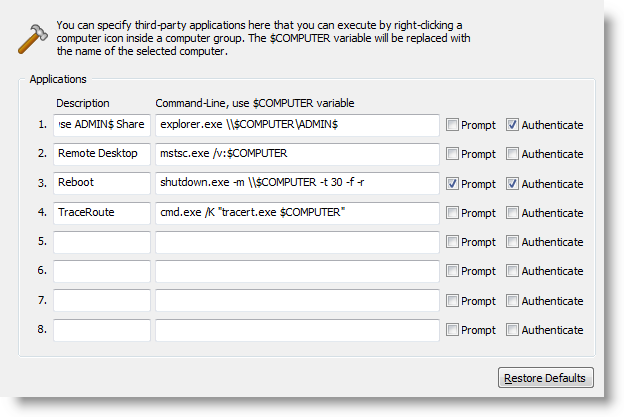Check Prompt for the TraceRoute row

452,212
